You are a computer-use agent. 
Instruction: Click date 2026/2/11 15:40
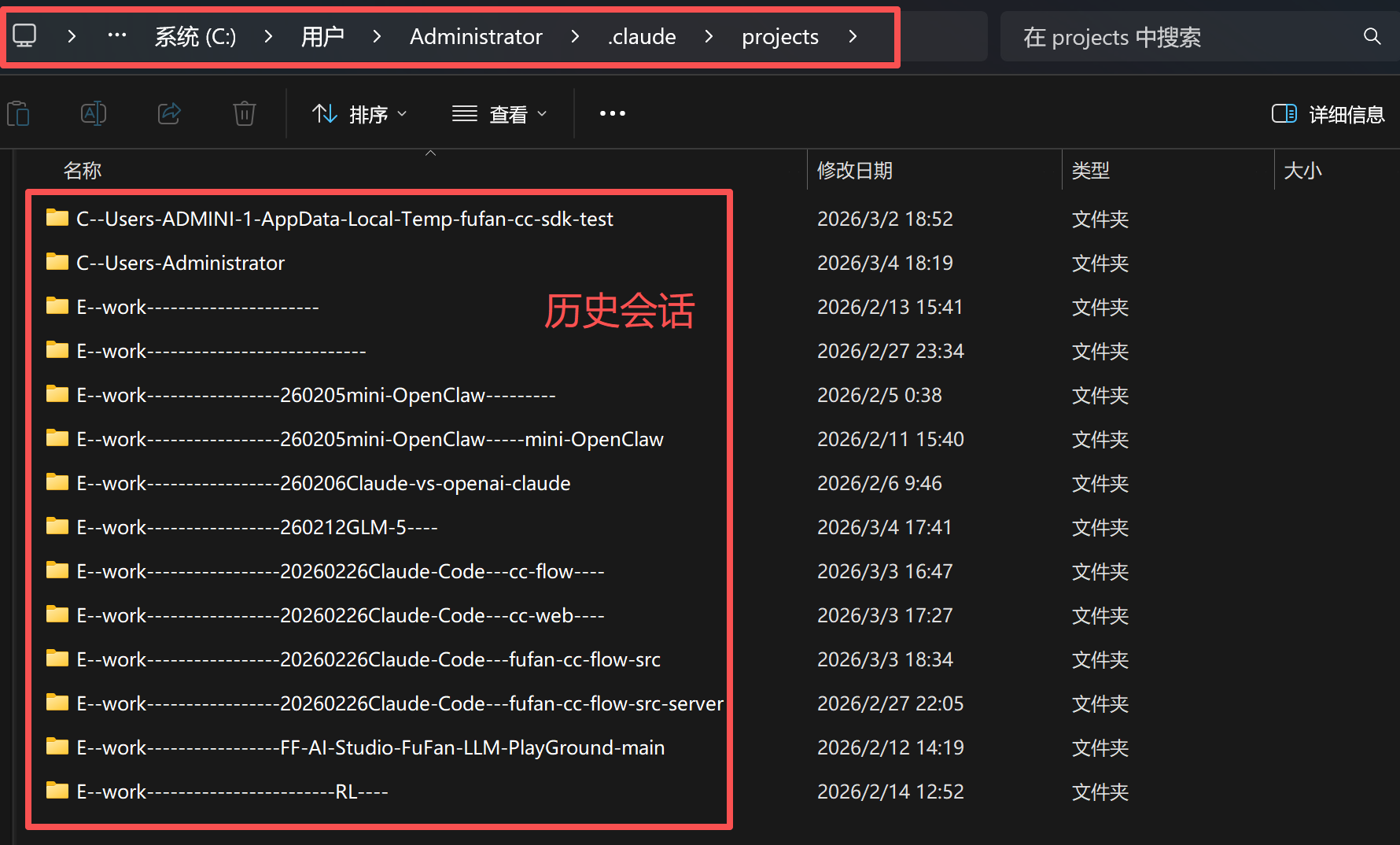click(890, 439)
